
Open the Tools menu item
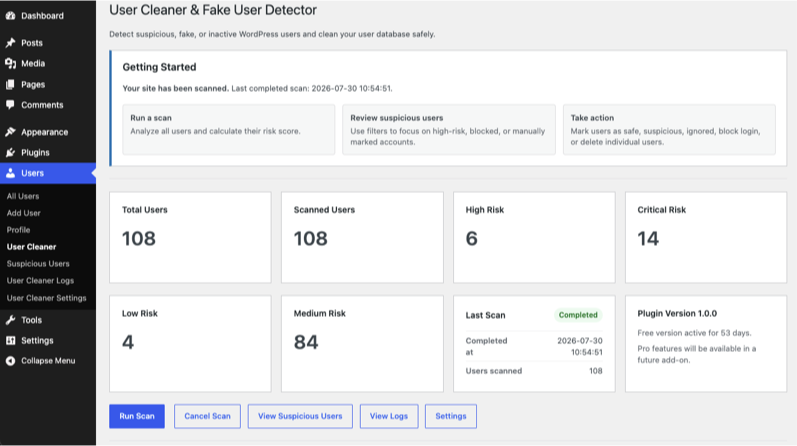[x=48, y=320]
